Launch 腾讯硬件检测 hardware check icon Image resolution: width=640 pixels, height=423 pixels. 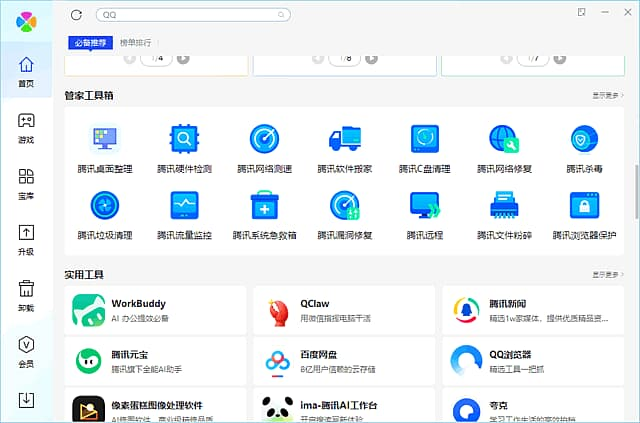point(184,138)
